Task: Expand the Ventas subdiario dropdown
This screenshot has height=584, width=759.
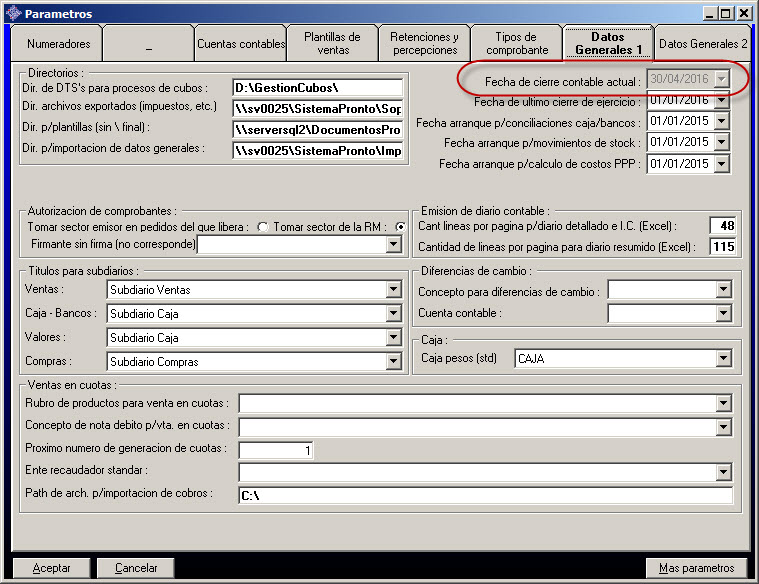Action: (x=393, y=290)
